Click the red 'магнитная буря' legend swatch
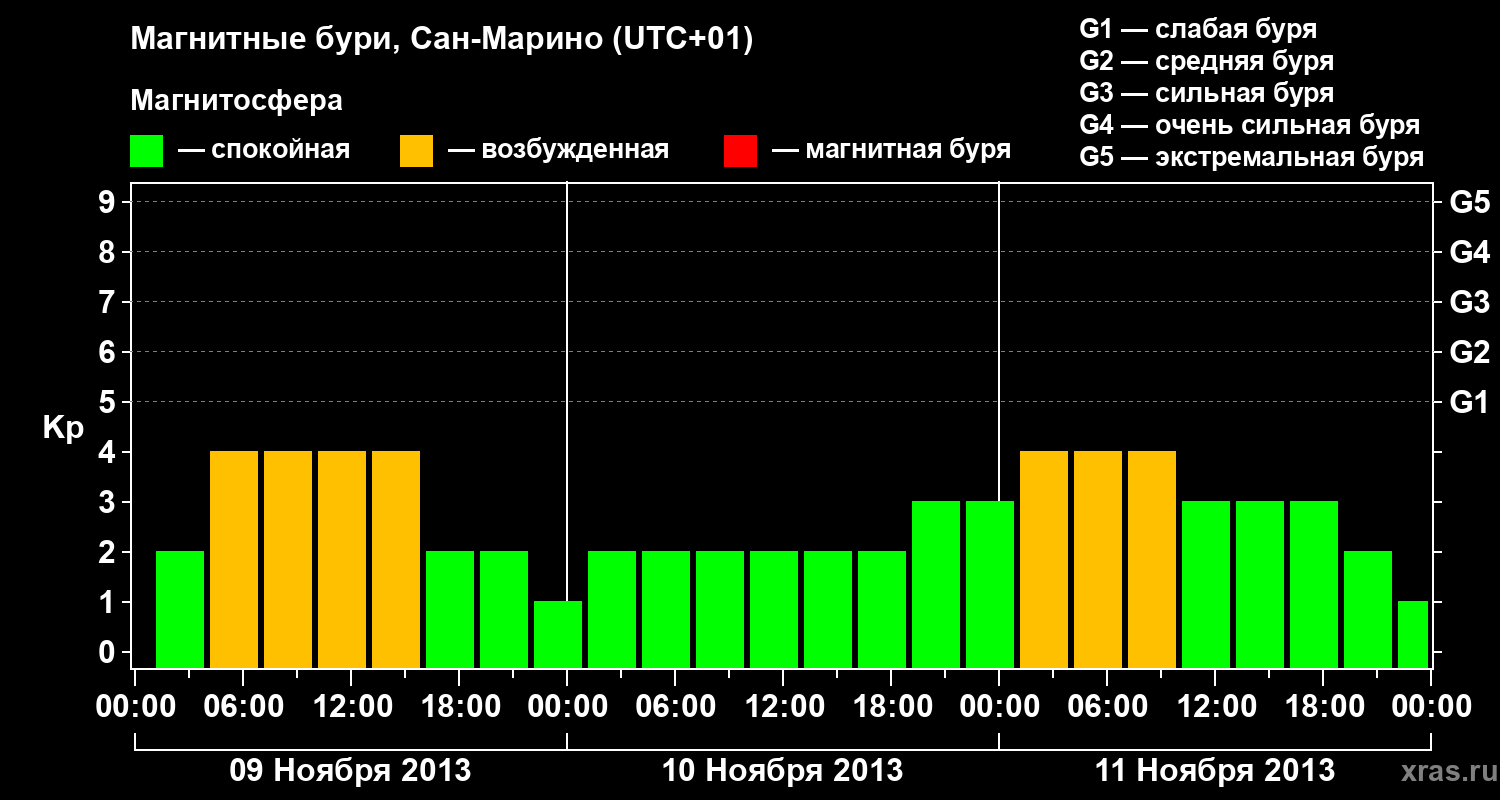Viewport: 1500px width, 800px height. coord(740,151)
